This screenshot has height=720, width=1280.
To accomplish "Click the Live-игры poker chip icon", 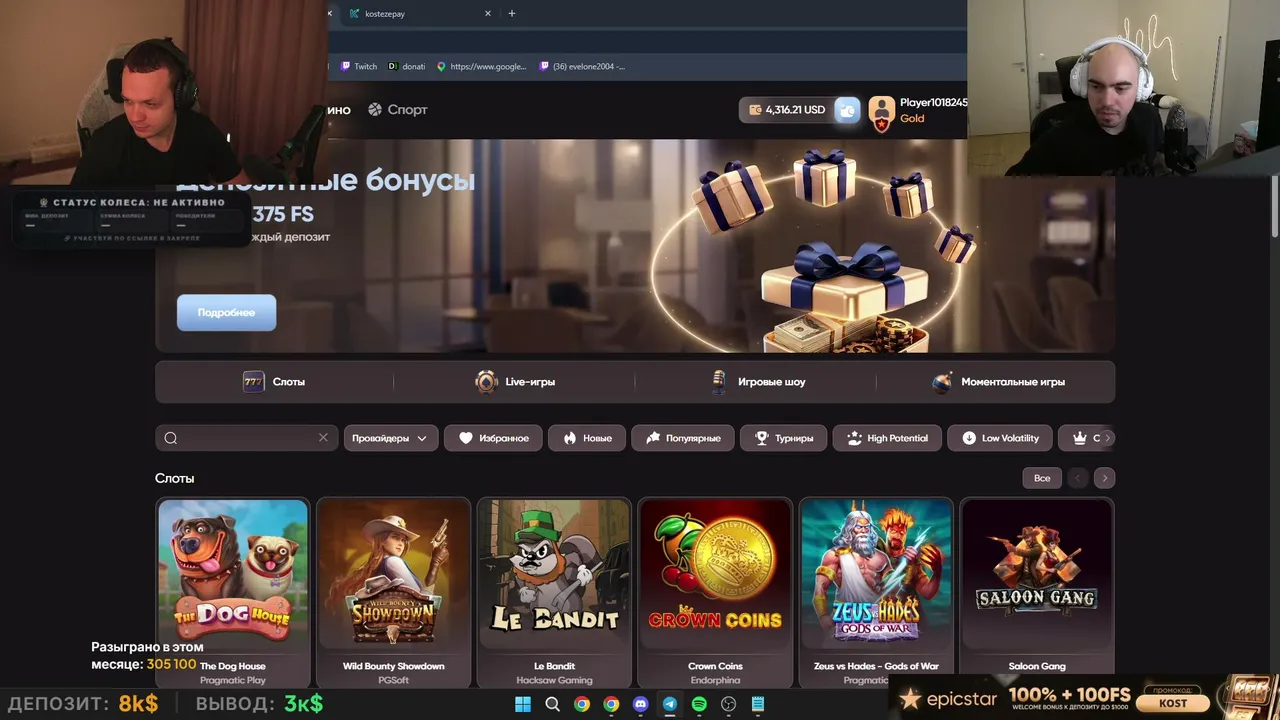I will click(486, 382).
